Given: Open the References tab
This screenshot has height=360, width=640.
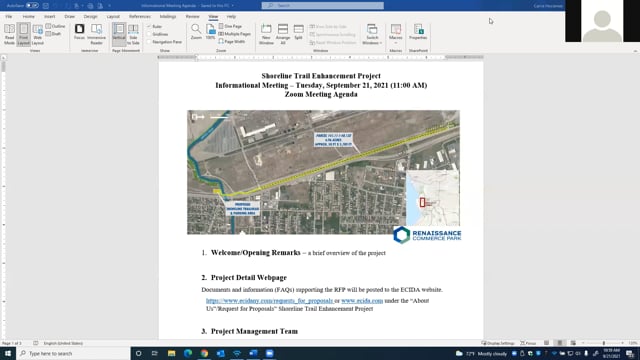Looking at the screenshot, I should pyautogui.click(x=140, y=17).
